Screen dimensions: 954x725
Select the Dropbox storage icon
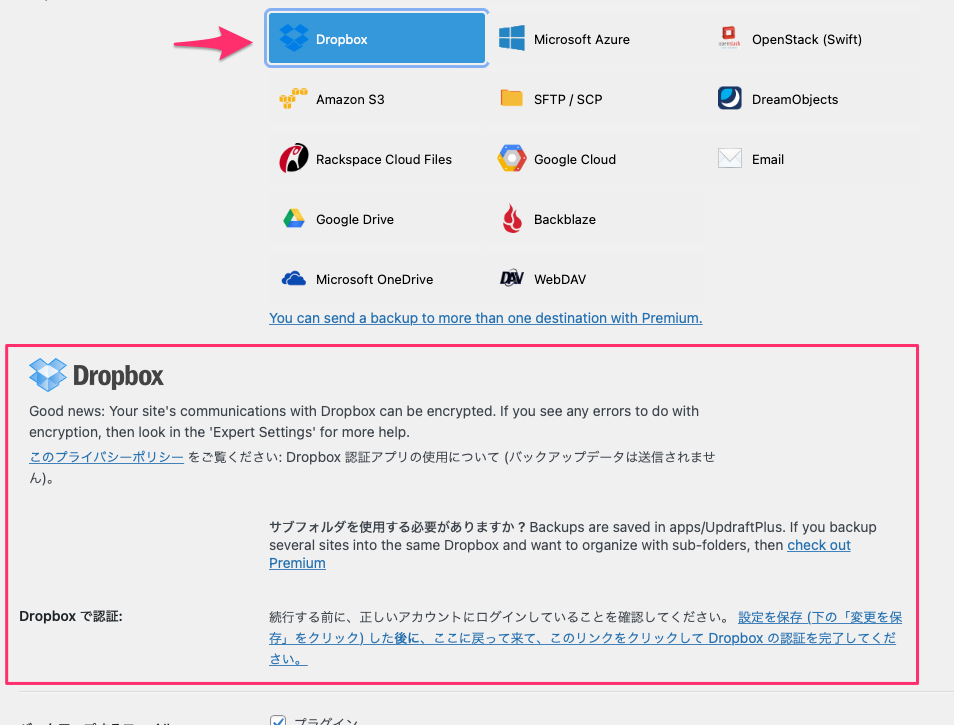tap(293, 38)
